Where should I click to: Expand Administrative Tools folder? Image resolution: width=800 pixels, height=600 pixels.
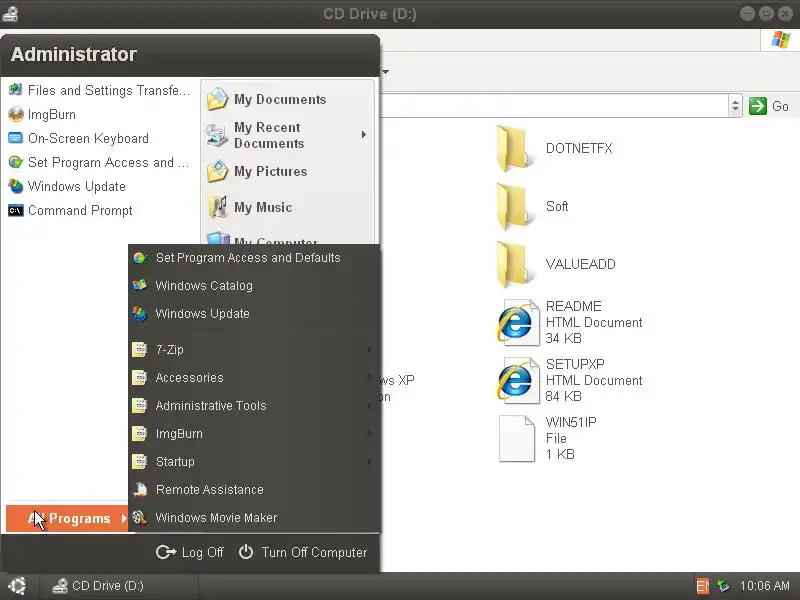point(254,406)
